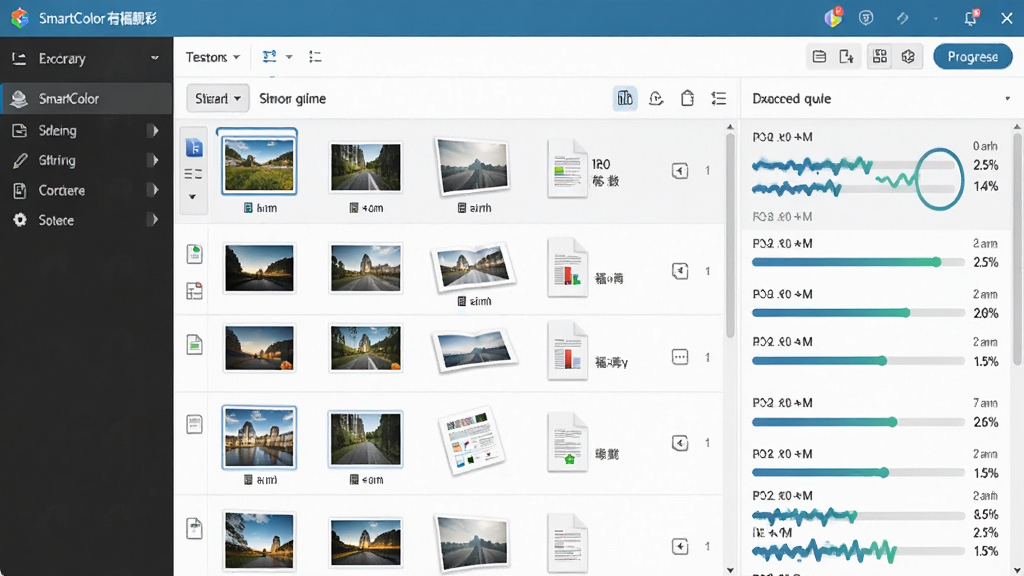The height and width of the screenshot is (576, 1024).
Task: Open the notification bell
Action: tap(970, 18)
